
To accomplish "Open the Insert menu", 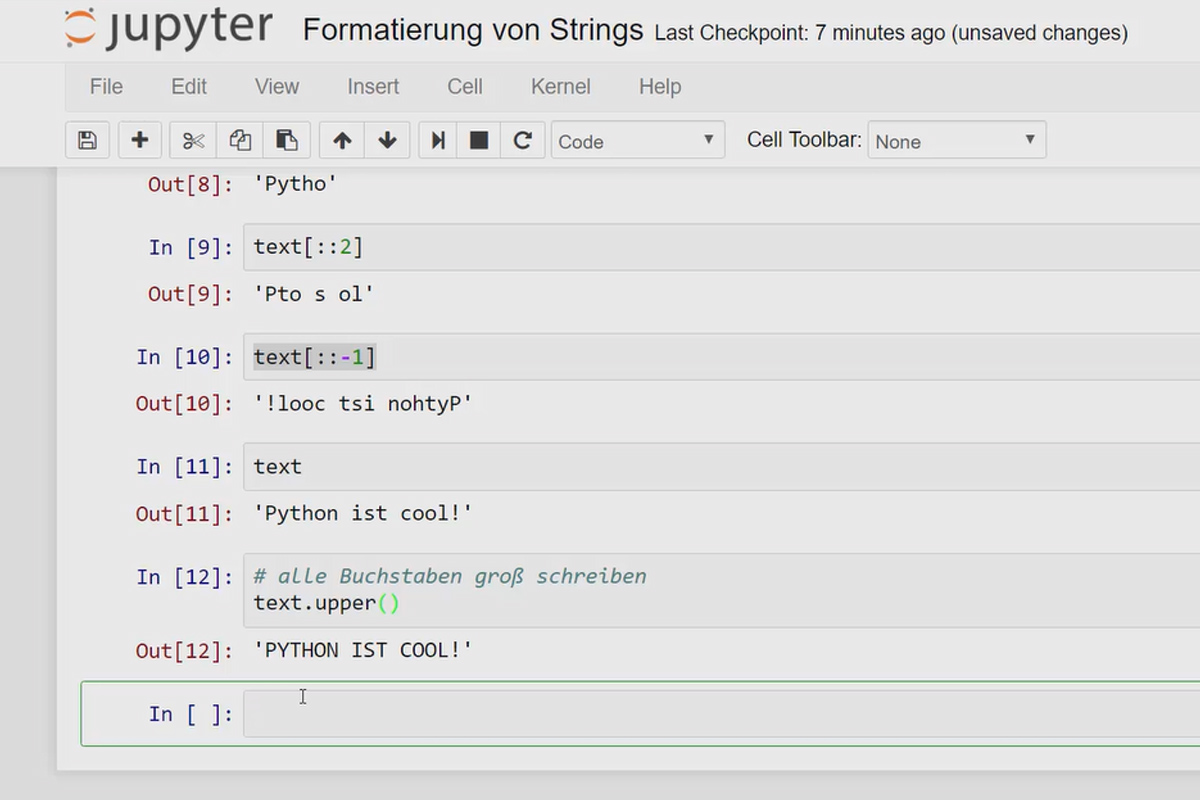I will (x=373, y=87).
